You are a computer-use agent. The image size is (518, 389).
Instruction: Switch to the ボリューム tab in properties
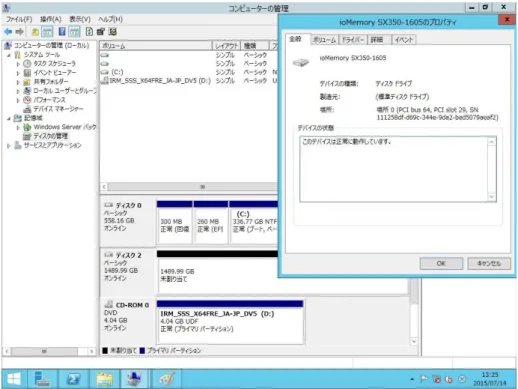coord(324,40)
